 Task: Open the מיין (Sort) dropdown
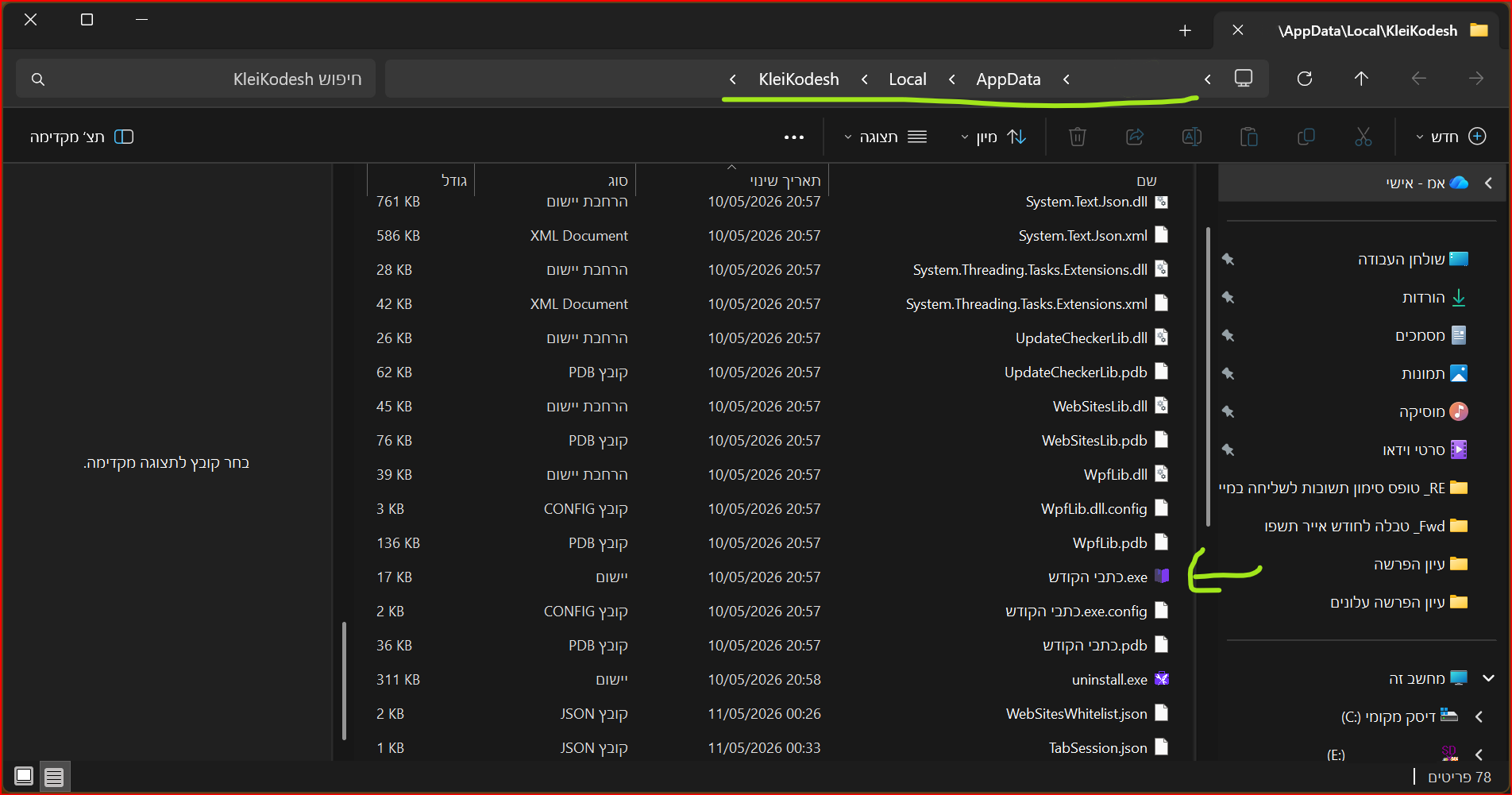993,137
